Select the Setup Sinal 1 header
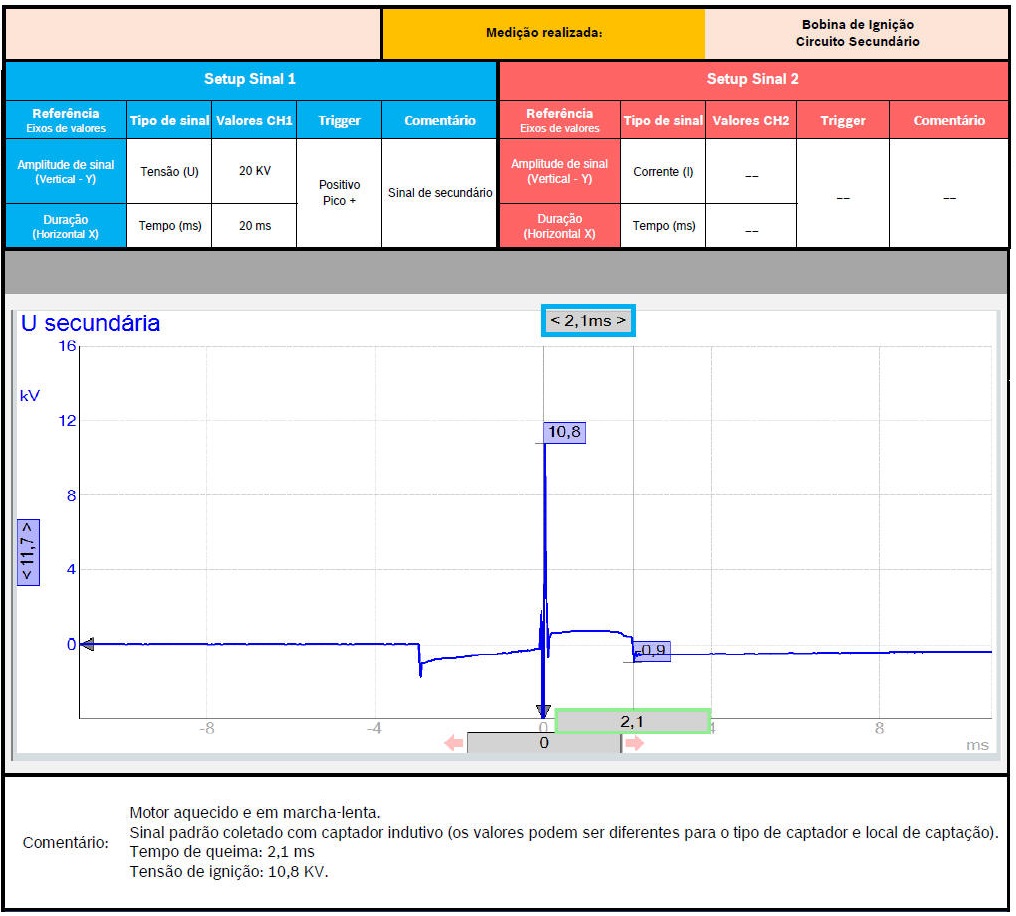Viewport: 1016px width, 916px height. click(250, 79)
